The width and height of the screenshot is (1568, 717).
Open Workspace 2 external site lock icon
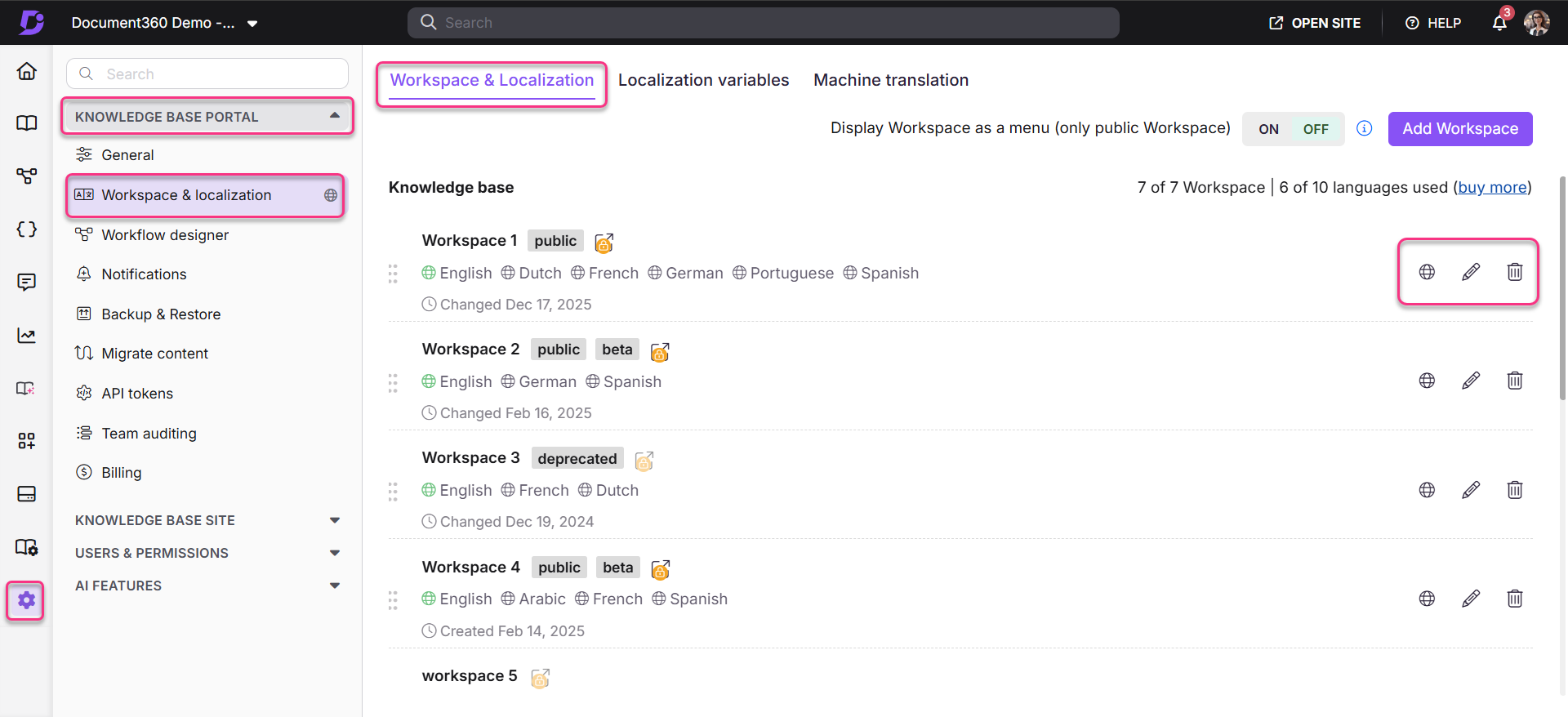(660, 351)
